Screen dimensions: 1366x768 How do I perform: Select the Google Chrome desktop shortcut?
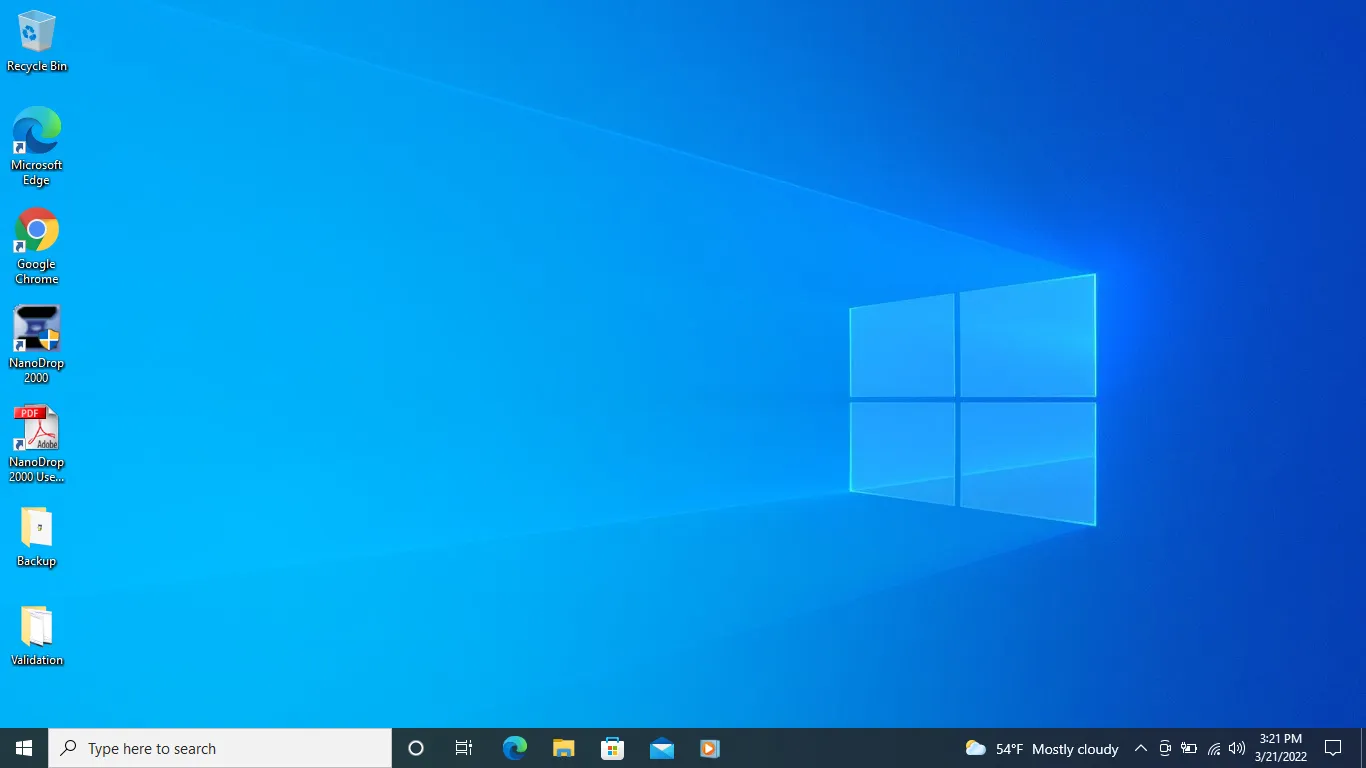37,246
